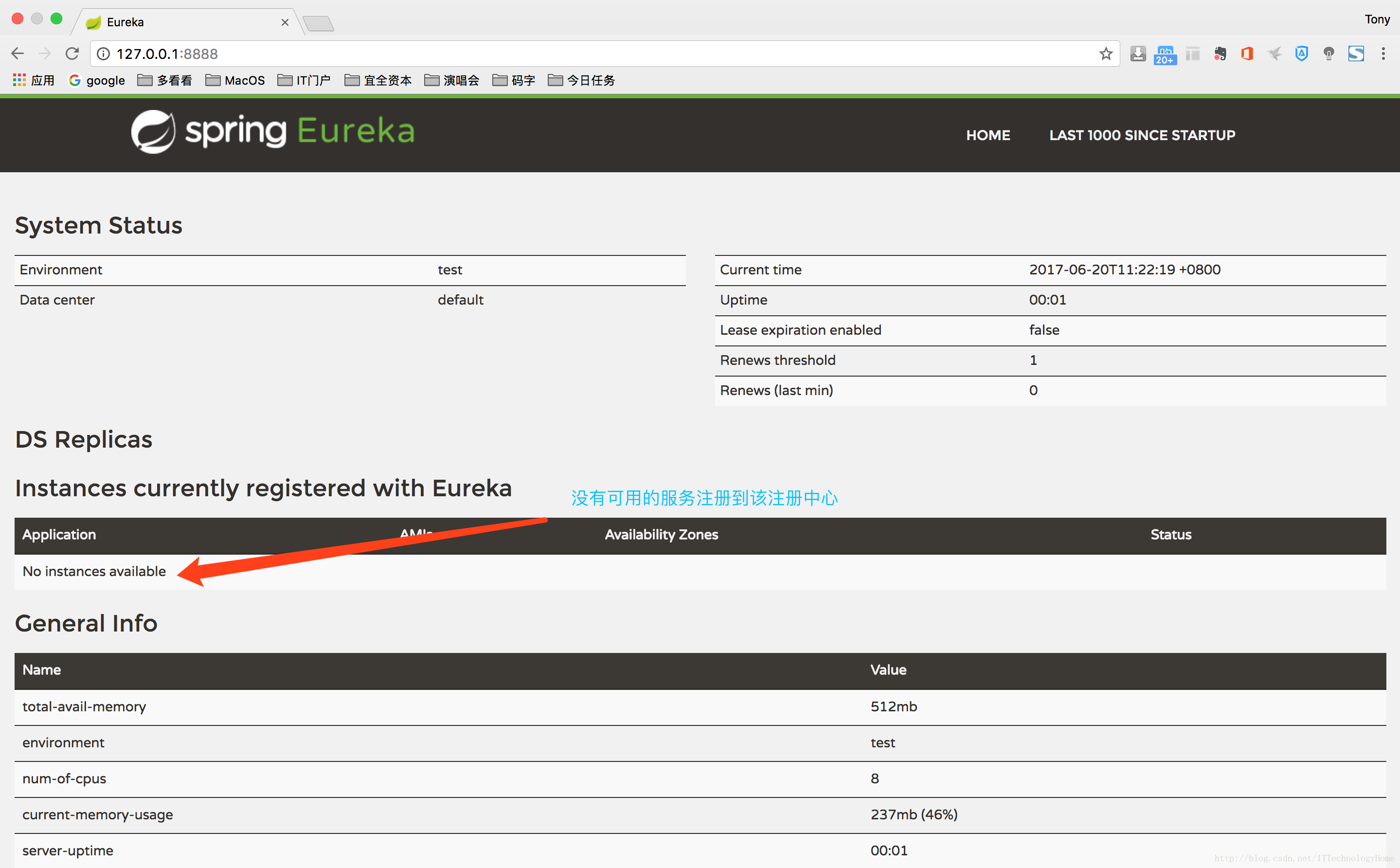Click the Renews threshold label
This screenshot has width=1400, height=868.
(x=777, y=360)
